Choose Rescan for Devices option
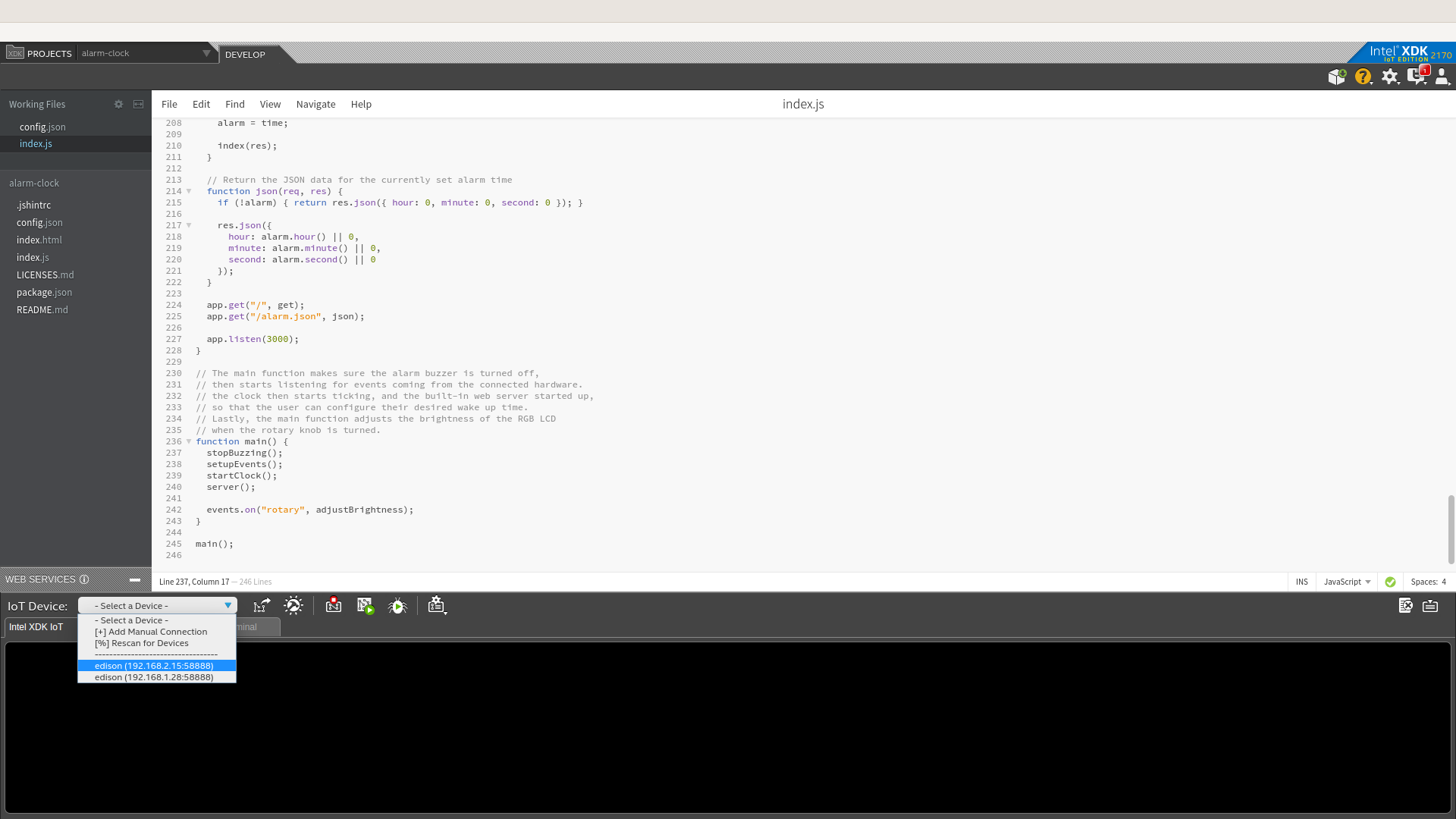 [x=157, y=643]
